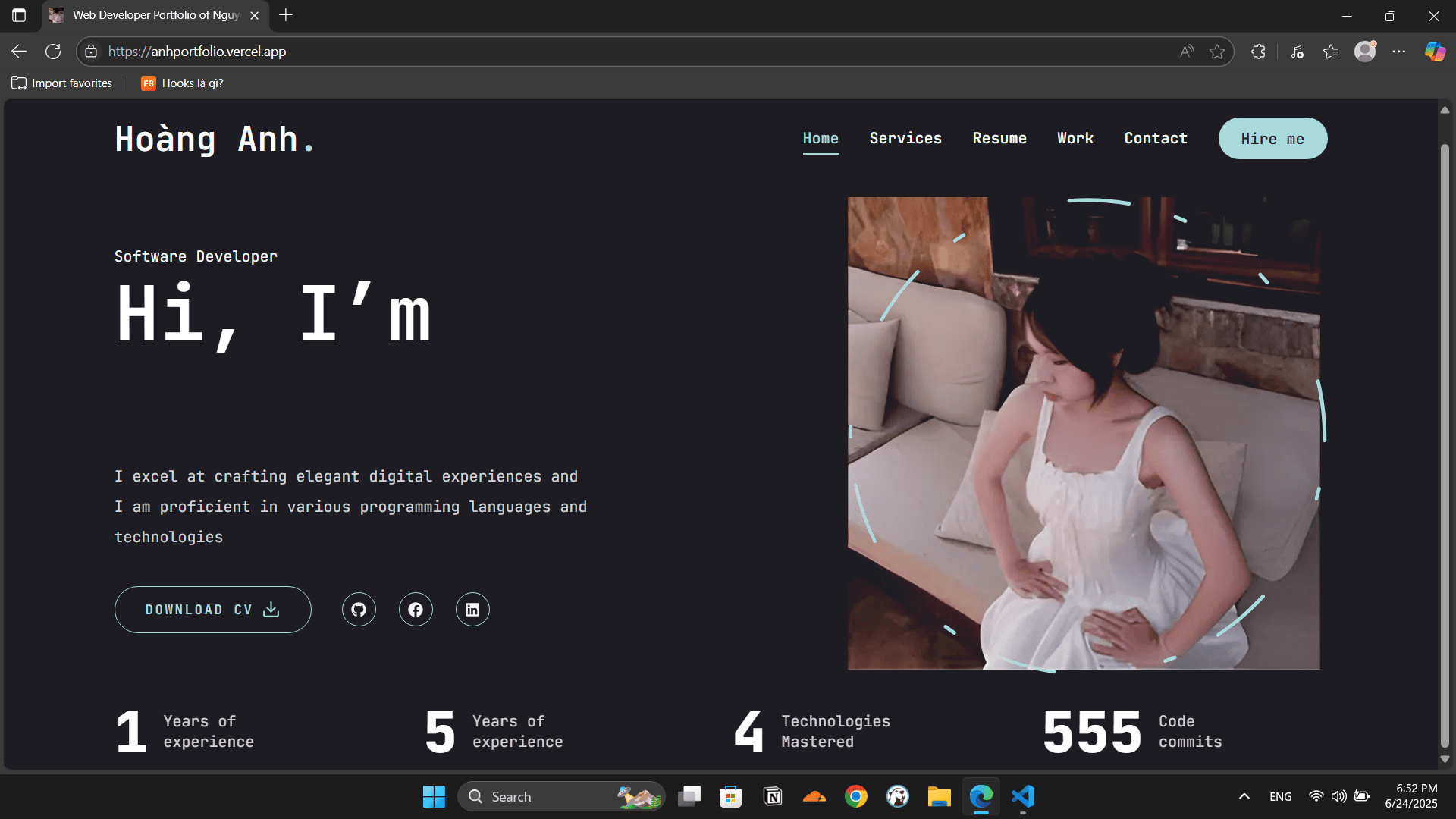Click the Hire me button

point(1272,139)
